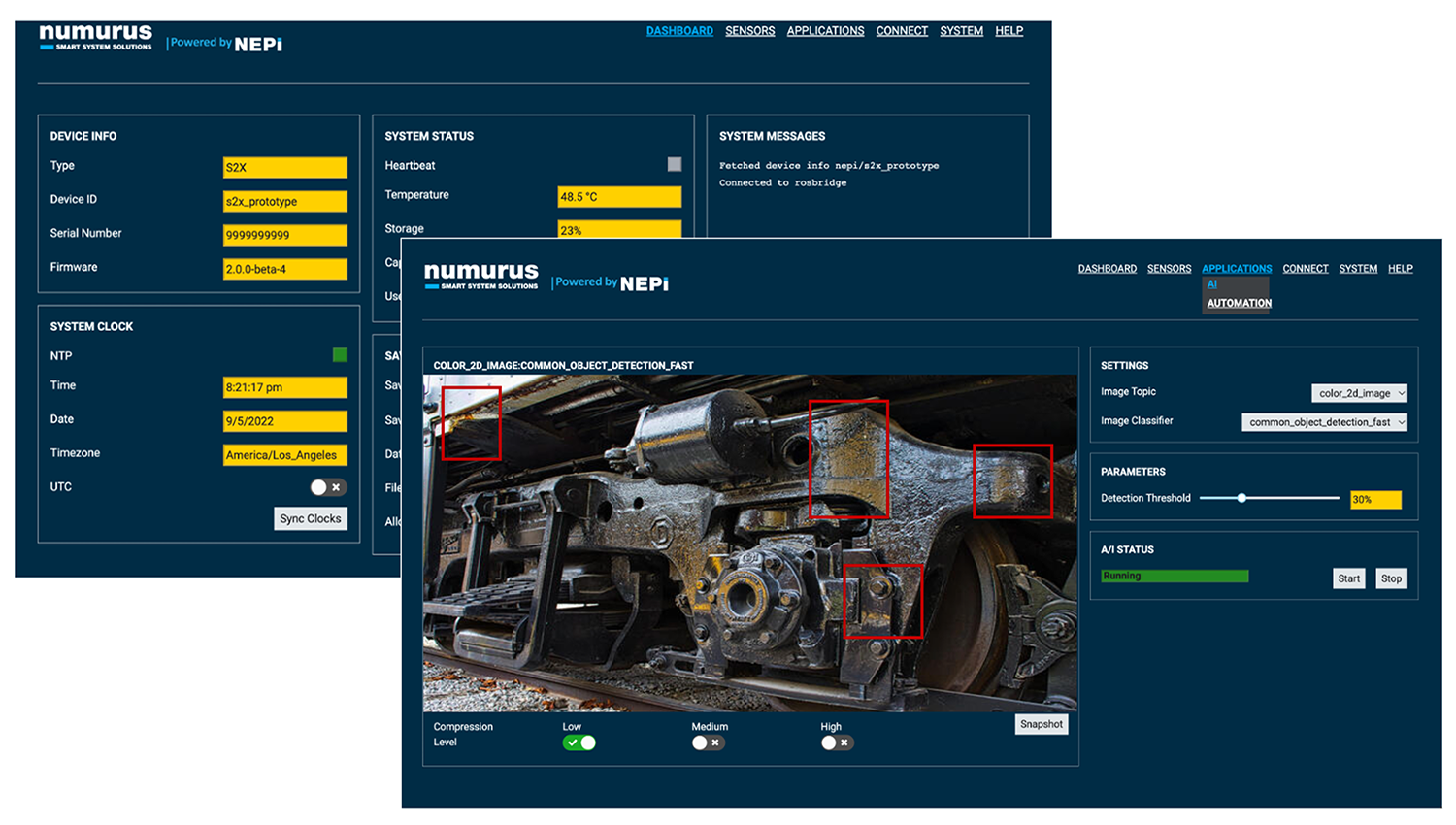Screen dimensions: 1456x825
Task: Click the Heartbeat status indicator square
Action: [x=675, y=165]
